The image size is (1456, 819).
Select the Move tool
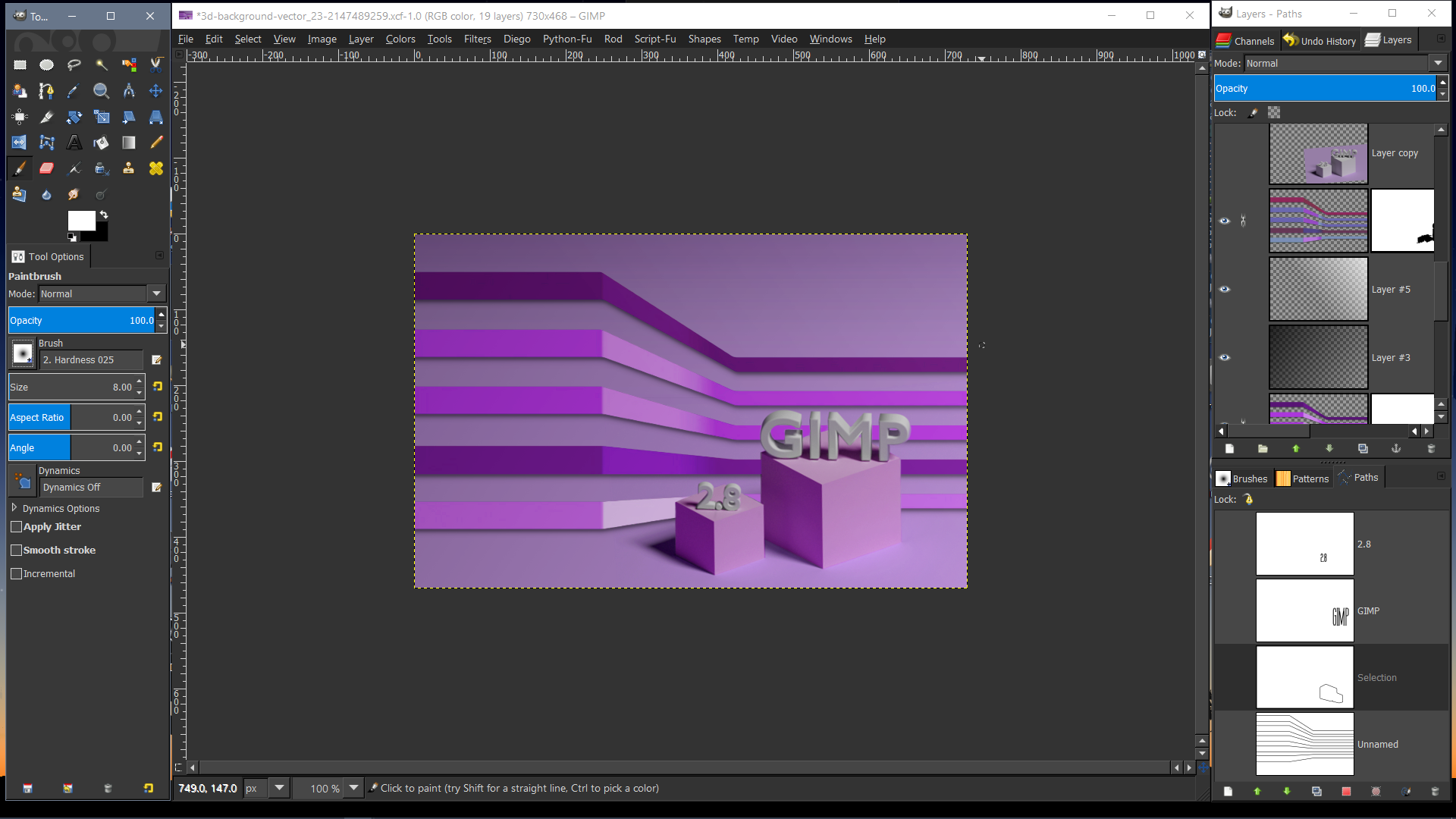156,91
